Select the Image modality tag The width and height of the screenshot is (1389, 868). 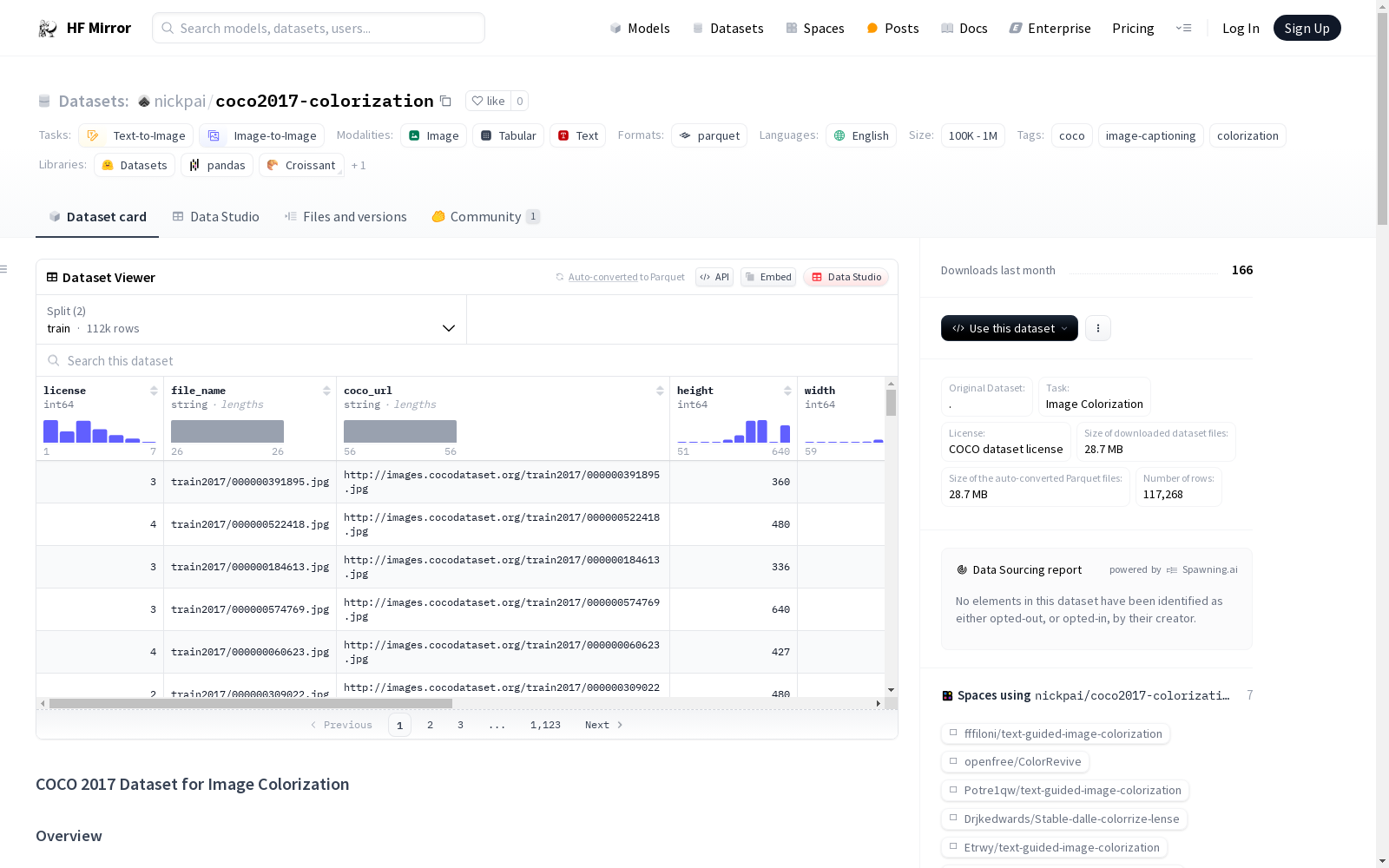click(x=433, y=135)
